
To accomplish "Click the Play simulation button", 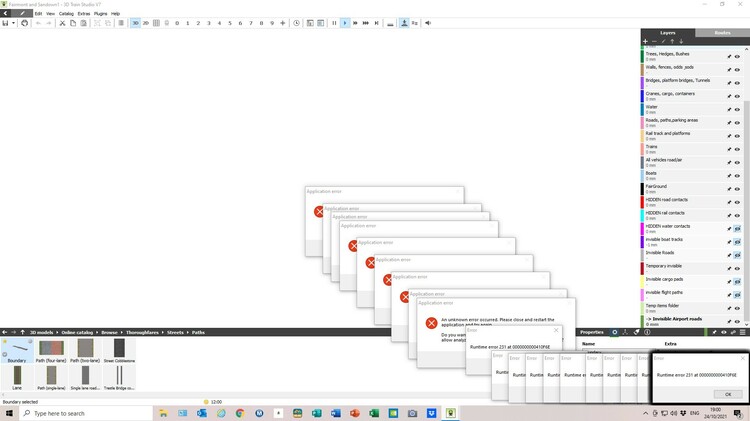I will (x=345, y=23).
